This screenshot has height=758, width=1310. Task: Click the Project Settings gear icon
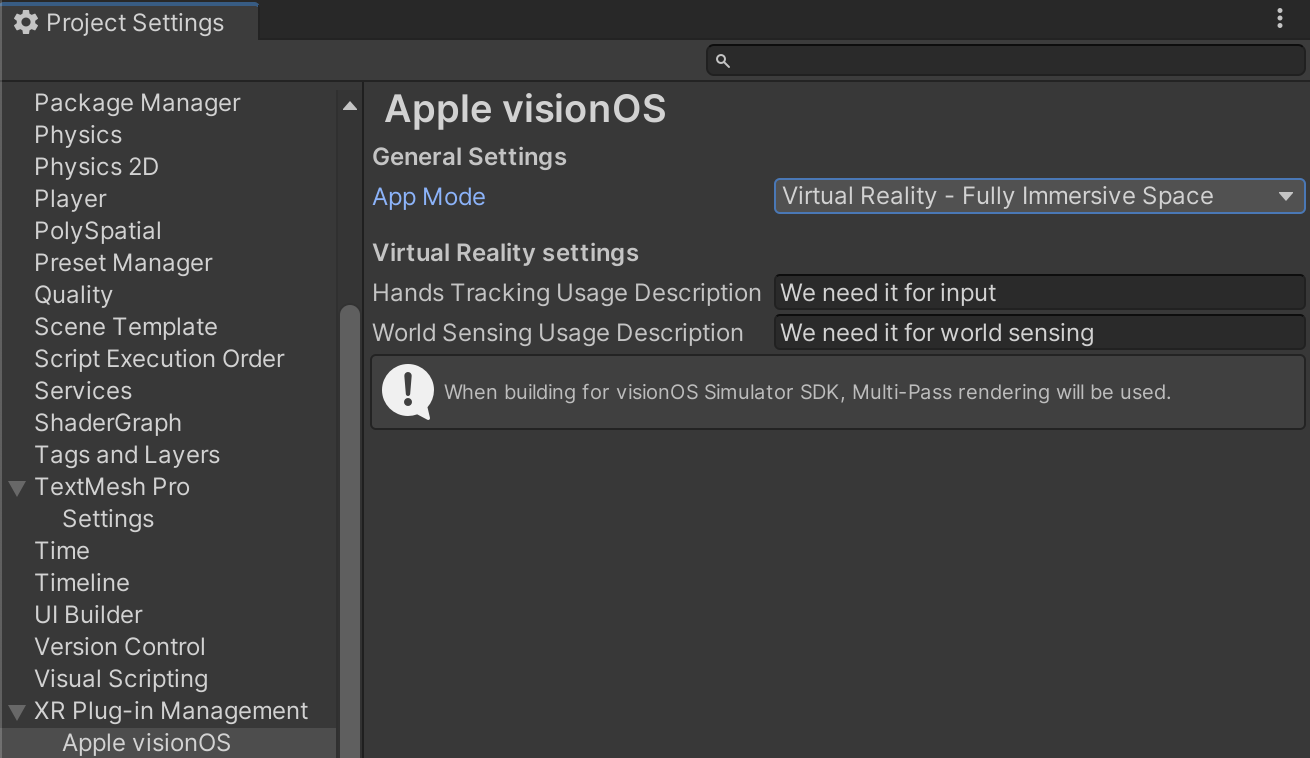coord(28,21)
